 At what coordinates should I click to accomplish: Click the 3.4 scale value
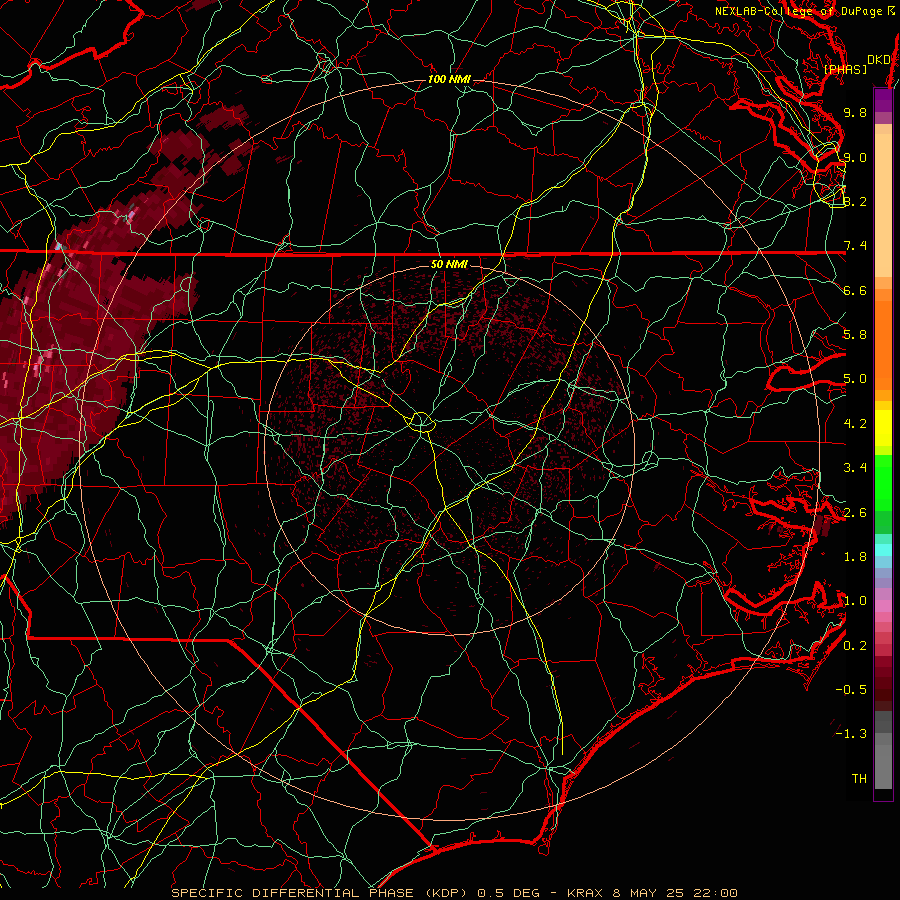[x=855, y=468]
